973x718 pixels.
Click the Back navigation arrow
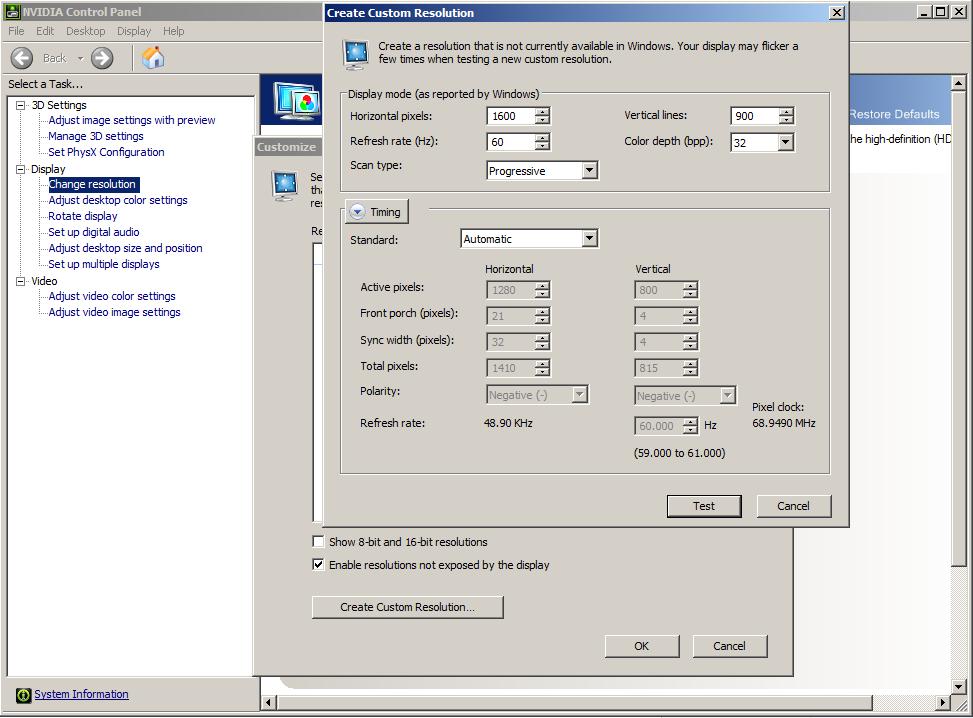tap(22, 58)
